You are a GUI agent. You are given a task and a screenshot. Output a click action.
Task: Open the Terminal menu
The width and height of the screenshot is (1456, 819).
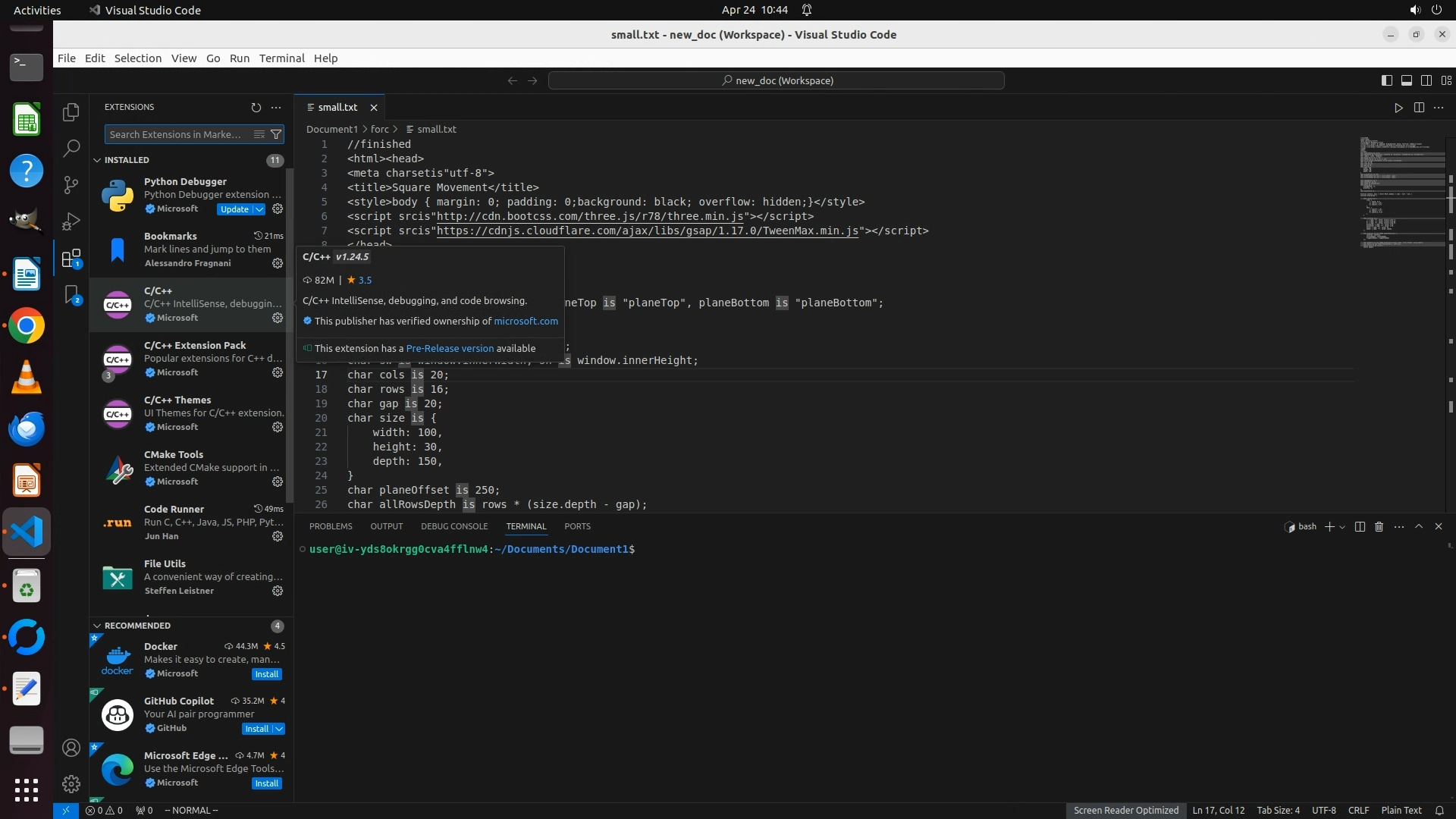pos(281,58)
